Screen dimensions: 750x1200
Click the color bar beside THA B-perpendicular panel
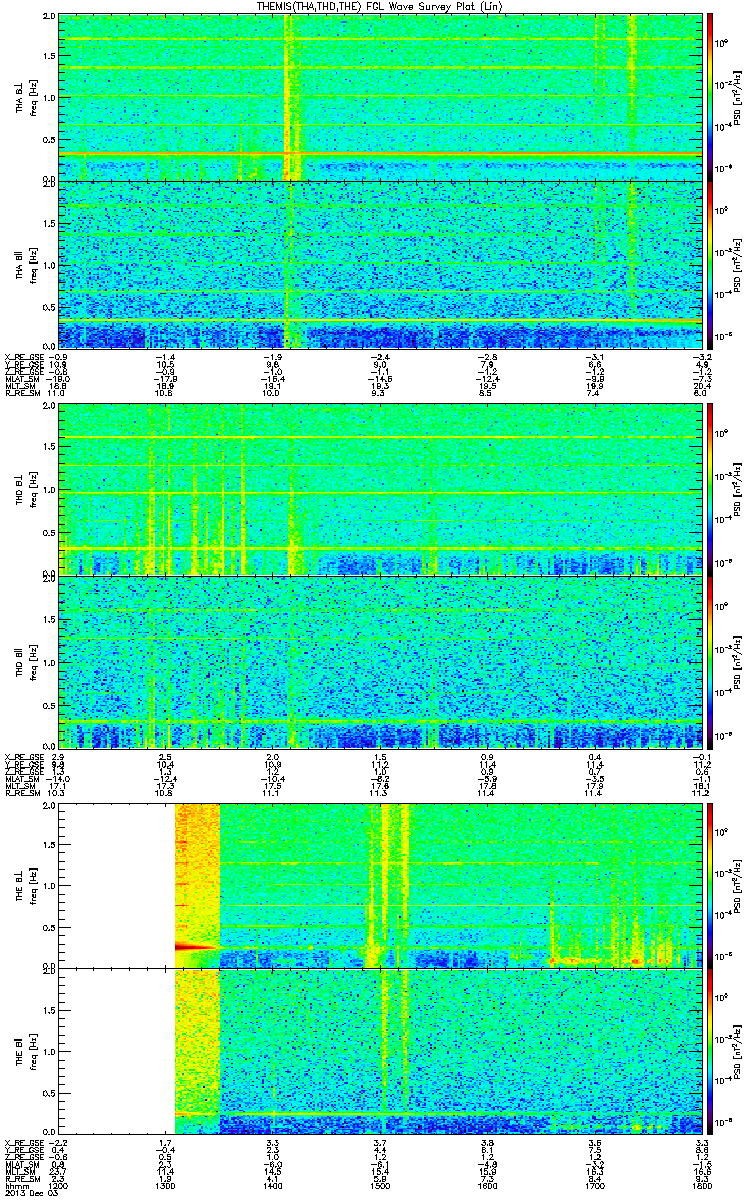pyautogui.click(x=710, y=97)
